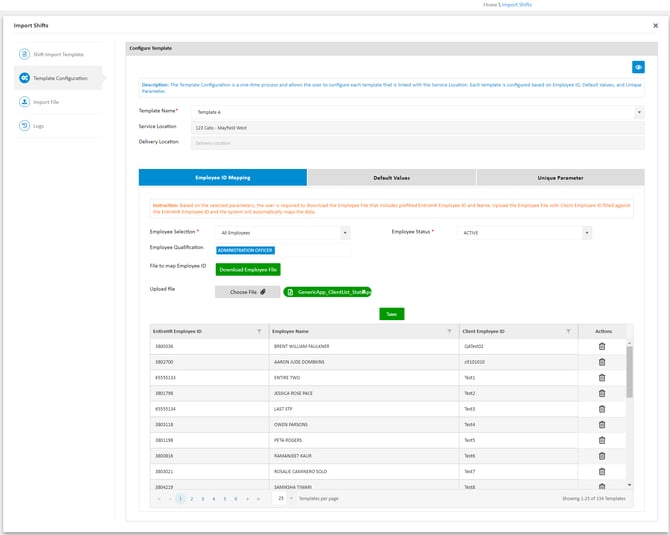Viewport: 670px width, 535px height.
Task: Open the Unique Parameter tab
Action: click(x=560, y=177)
